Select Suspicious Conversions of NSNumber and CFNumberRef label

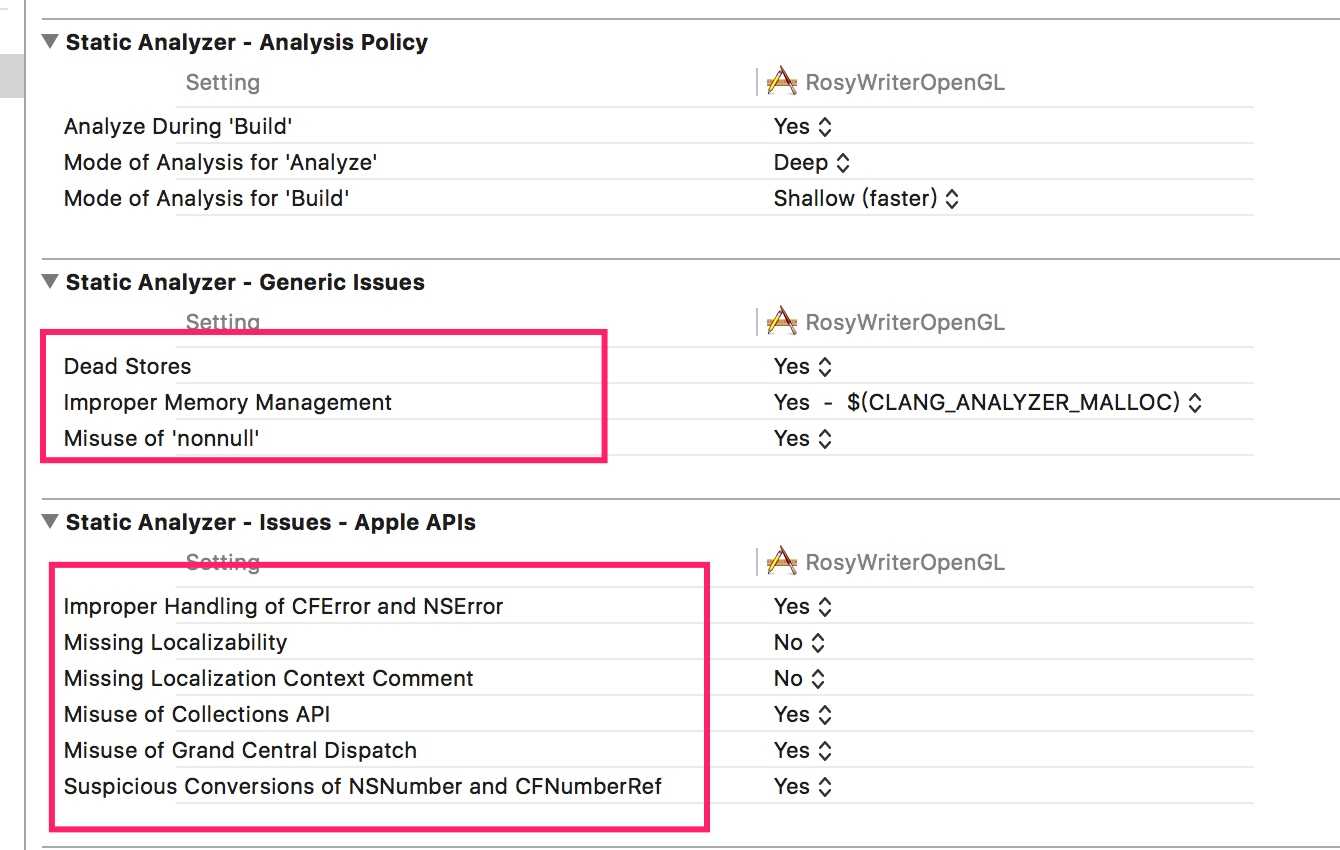point(363,786)
